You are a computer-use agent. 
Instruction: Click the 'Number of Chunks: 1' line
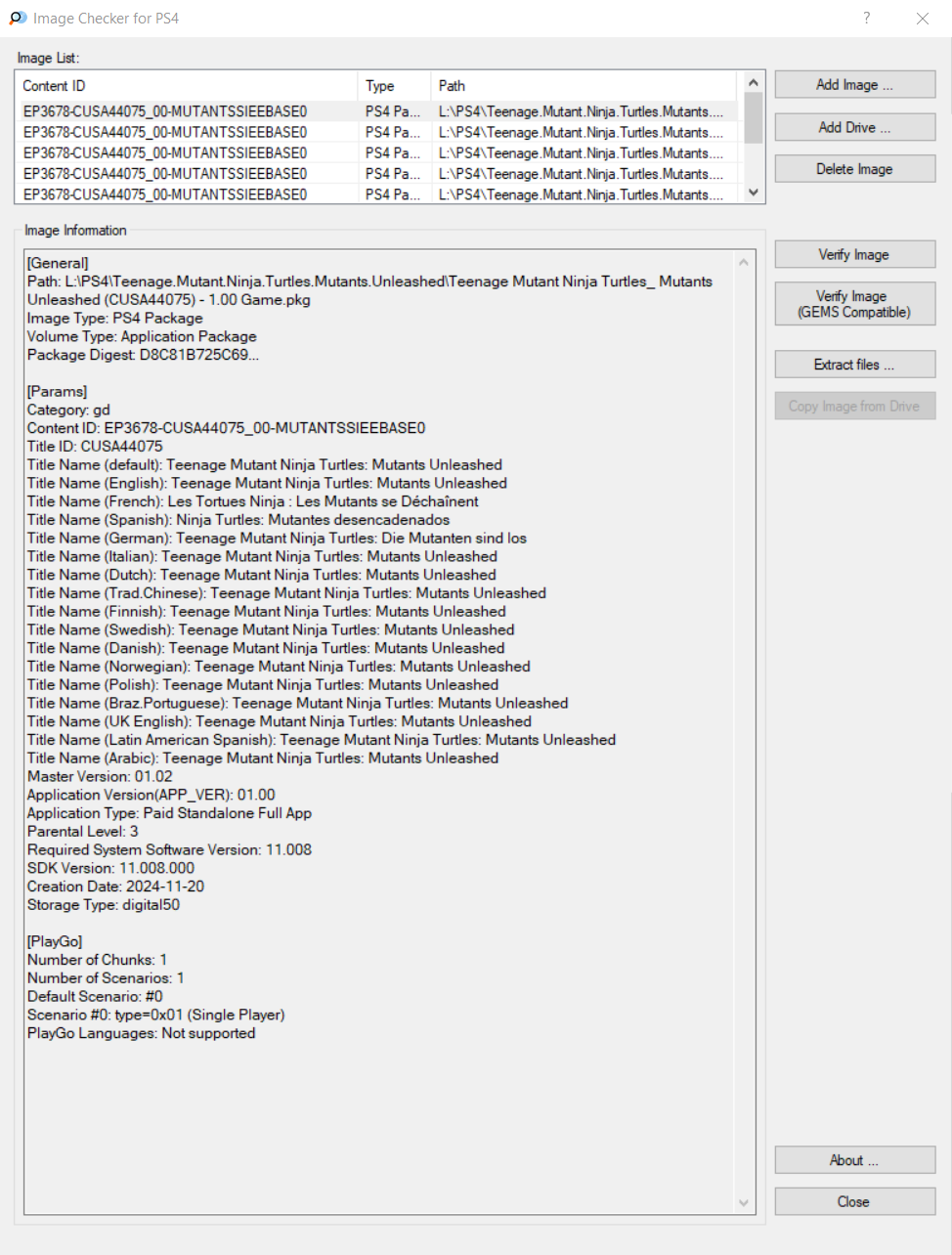[x=97, y=960]
